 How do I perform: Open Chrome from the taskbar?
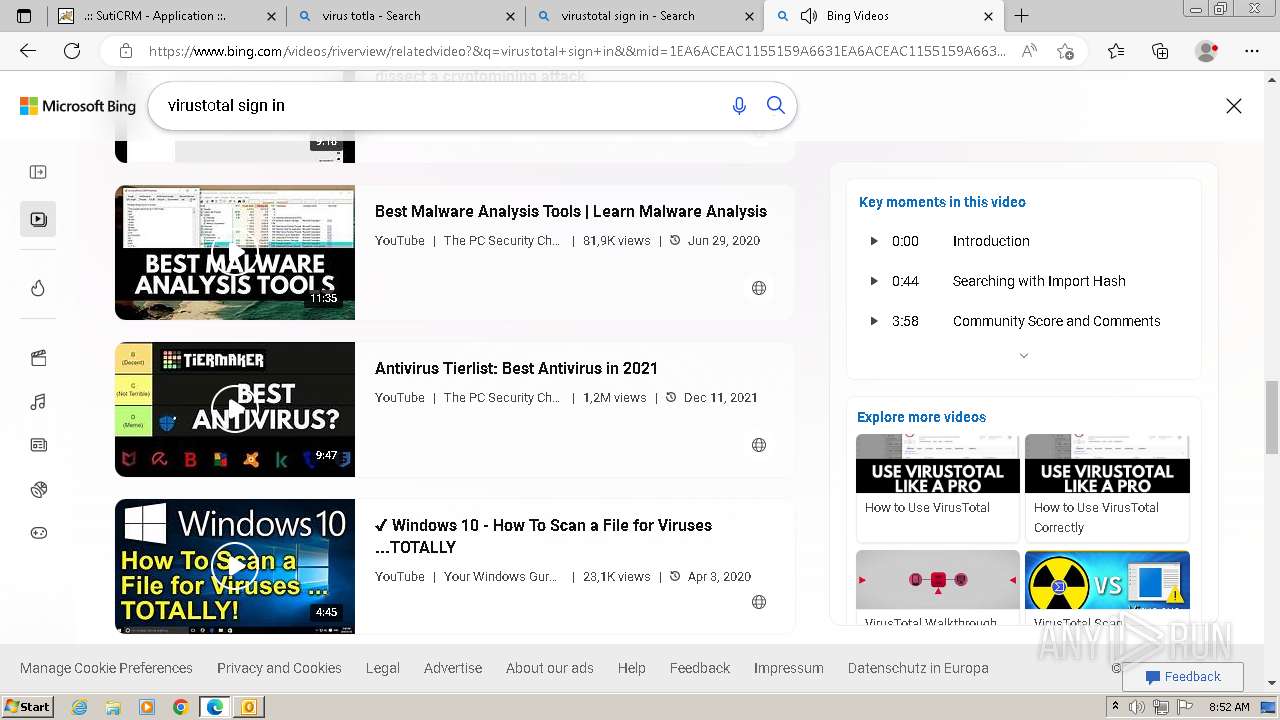click(x=181, y=707)
